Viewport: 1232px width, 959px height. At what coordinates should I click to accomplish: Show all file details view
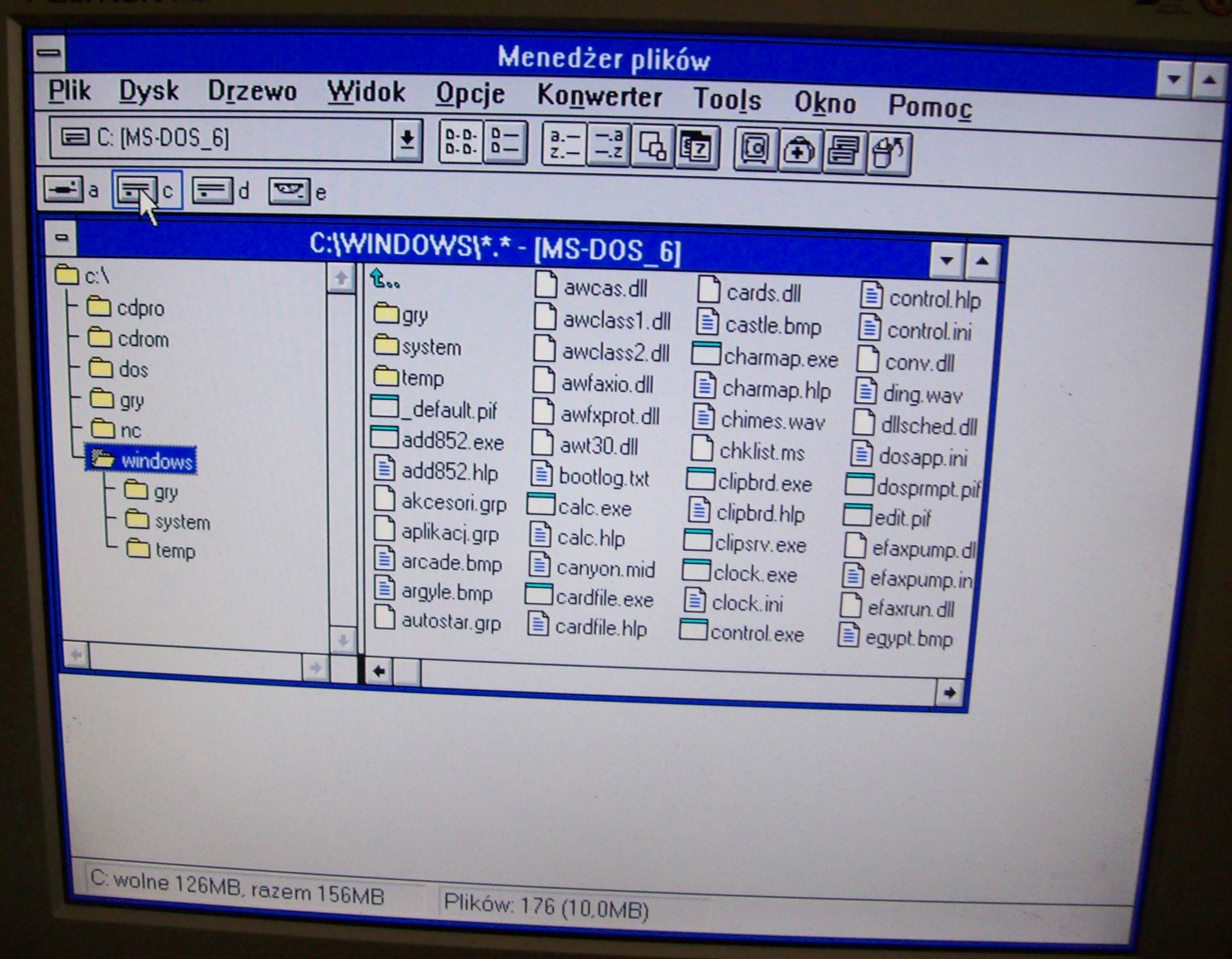click(505, 143)
